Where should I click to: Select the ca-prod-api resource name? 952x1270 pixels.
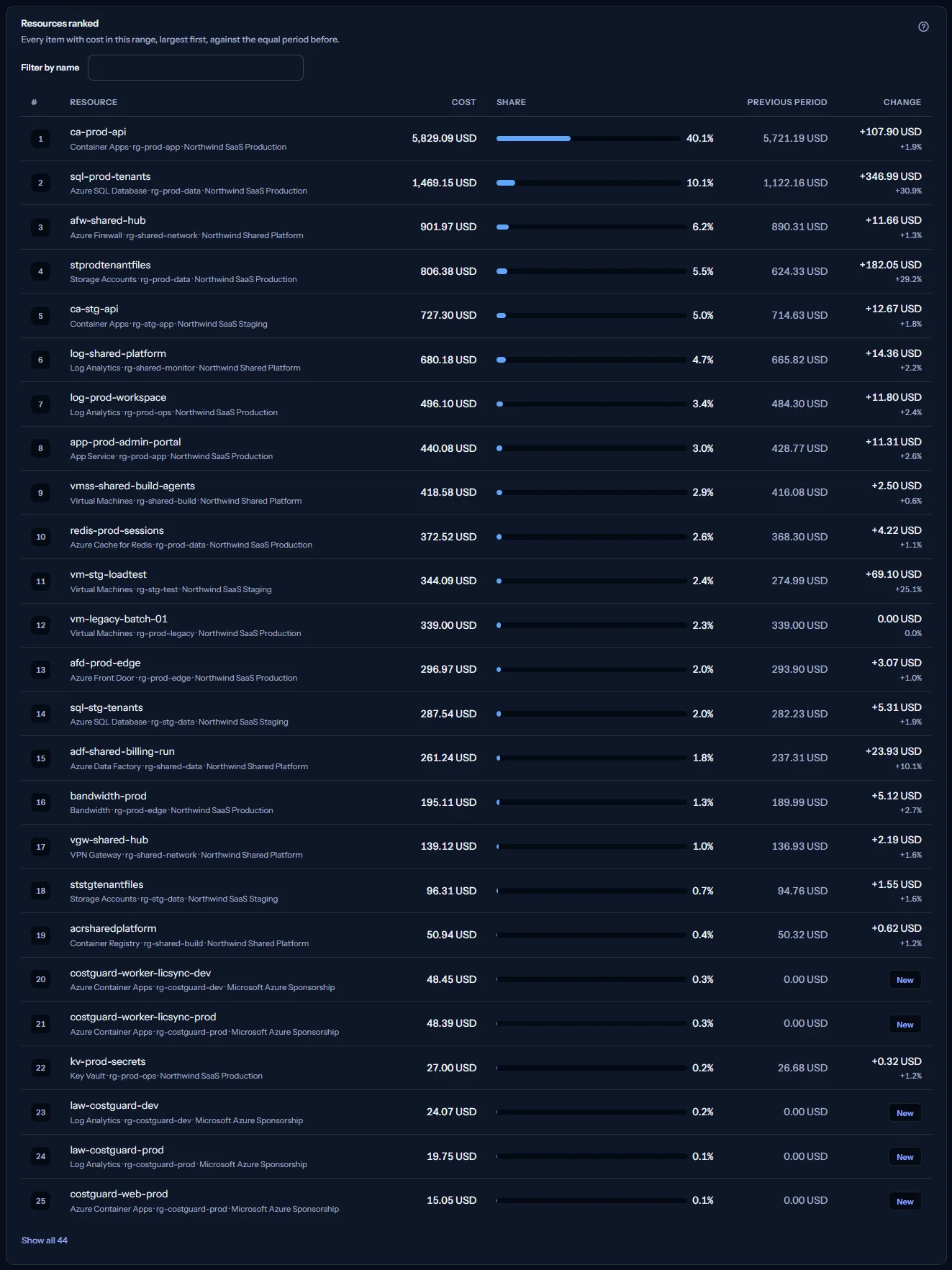[98, 132]
